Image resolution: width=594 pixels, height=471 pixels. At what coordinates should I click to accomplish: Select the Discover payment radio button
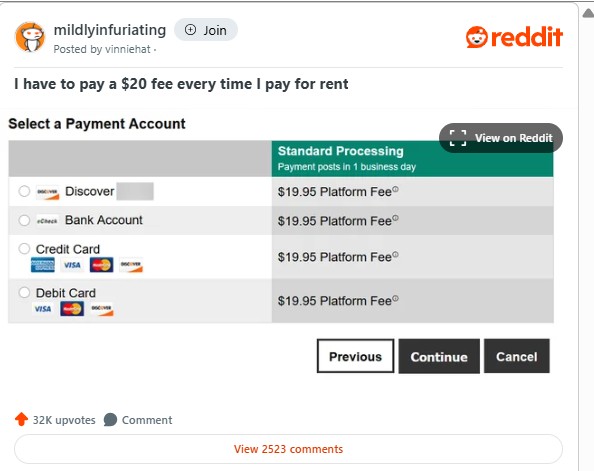24,191
